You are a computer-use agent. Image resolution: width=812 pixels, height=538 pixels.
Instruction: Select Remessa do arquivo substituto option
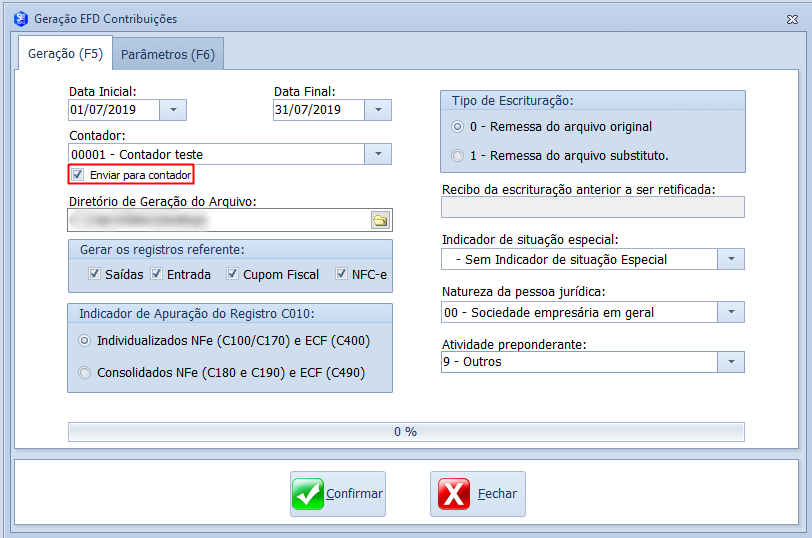click(x=458, y=155)
